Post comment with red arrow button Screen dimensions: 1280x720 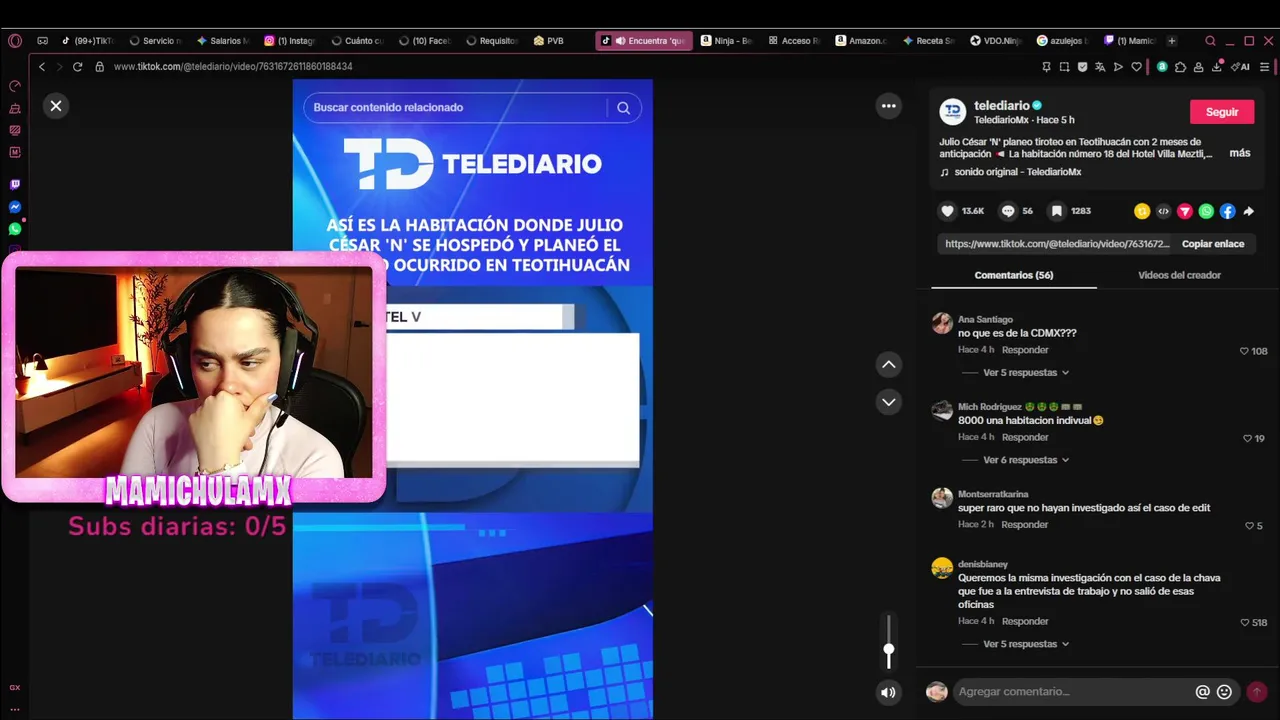[1257, 692]
